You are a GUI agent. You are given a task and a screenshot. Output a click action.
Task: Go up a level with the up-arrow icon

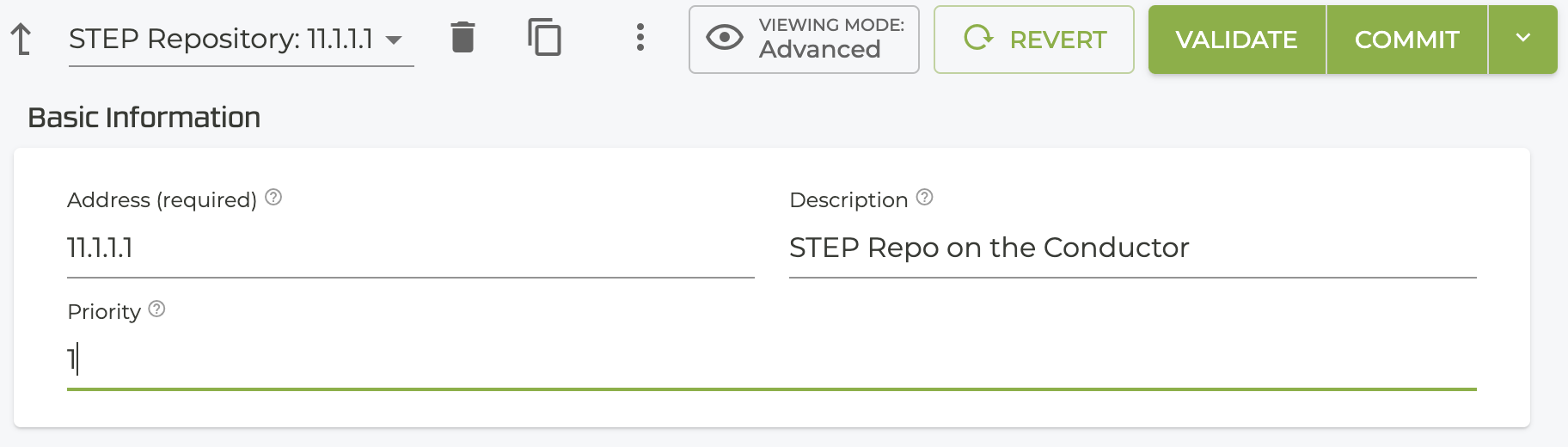[x=21, y=40]
